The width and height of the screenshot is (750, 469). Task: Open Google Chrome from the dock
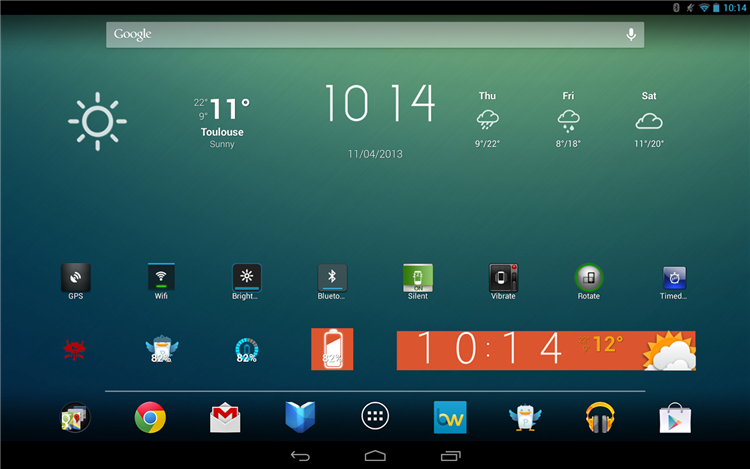[x=150, y=417]
